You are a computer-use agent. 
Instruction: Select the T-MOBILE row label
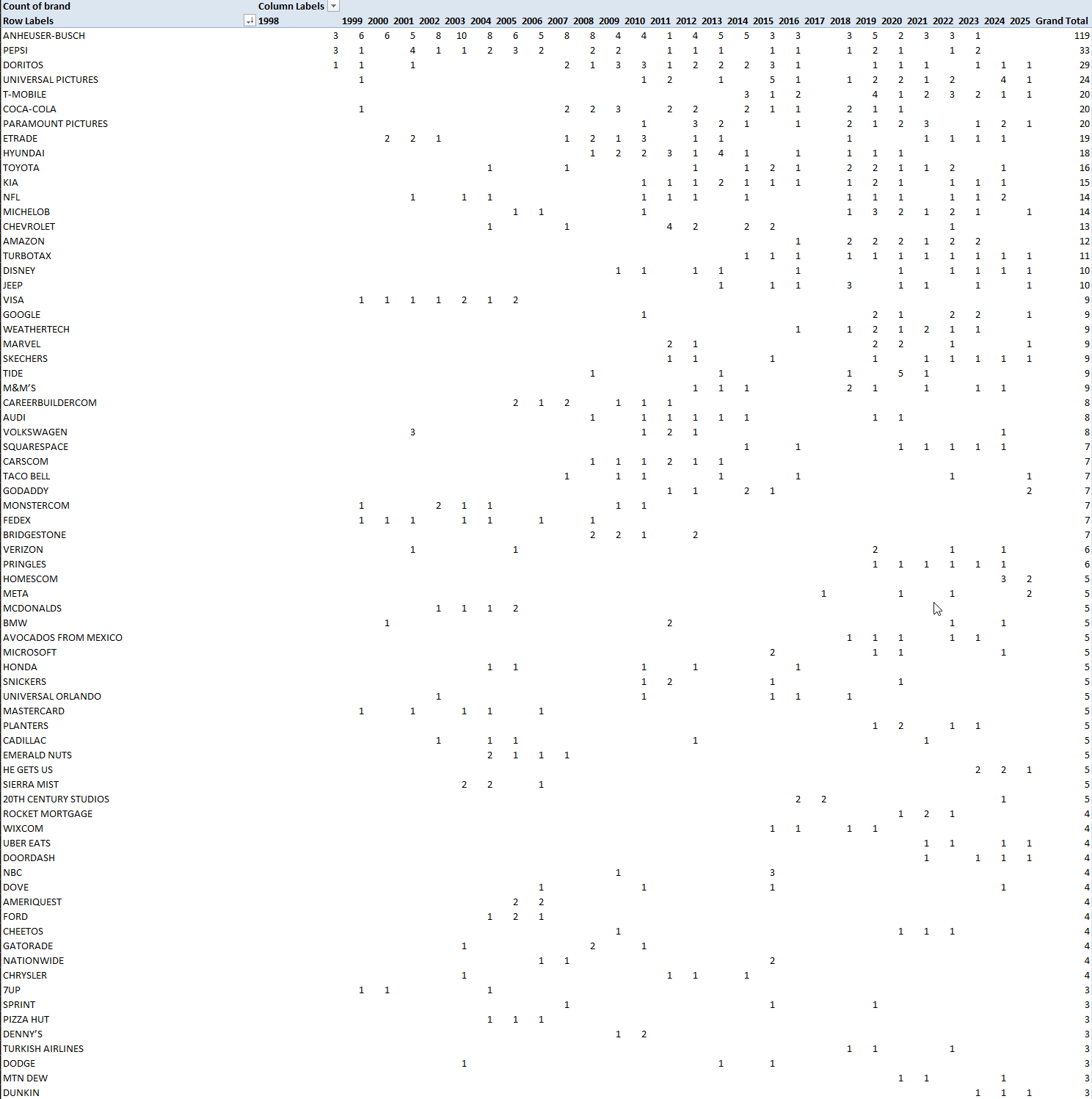pos(24,94)
